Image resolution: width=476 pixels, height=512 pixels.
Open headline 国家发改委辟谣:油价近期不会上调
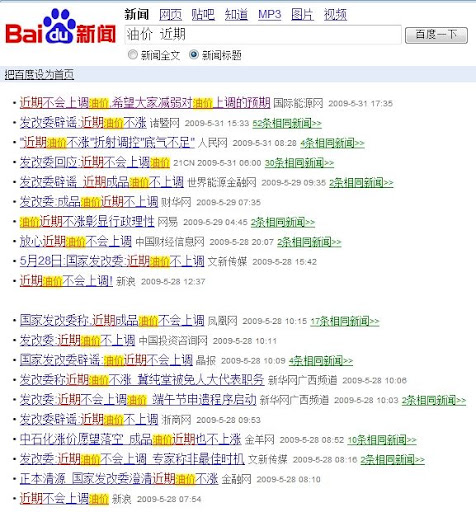(x=106, y=360)
